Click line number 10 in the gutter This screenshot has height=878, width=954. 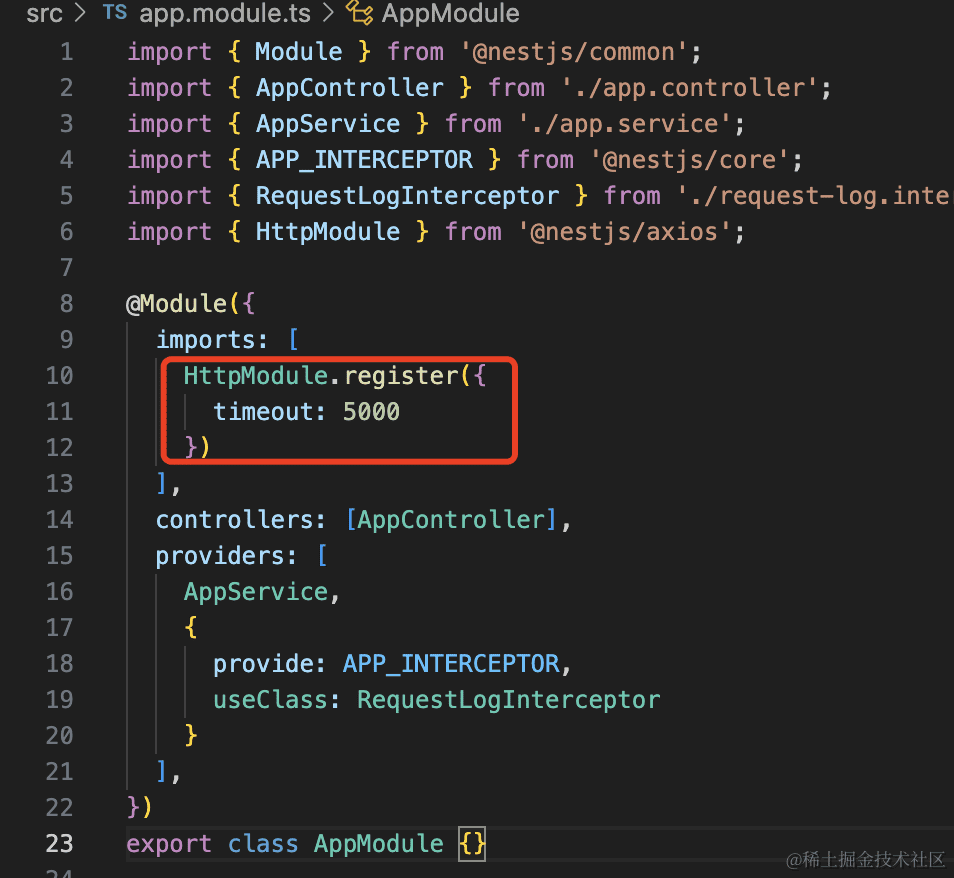click(x=59, y=375)
